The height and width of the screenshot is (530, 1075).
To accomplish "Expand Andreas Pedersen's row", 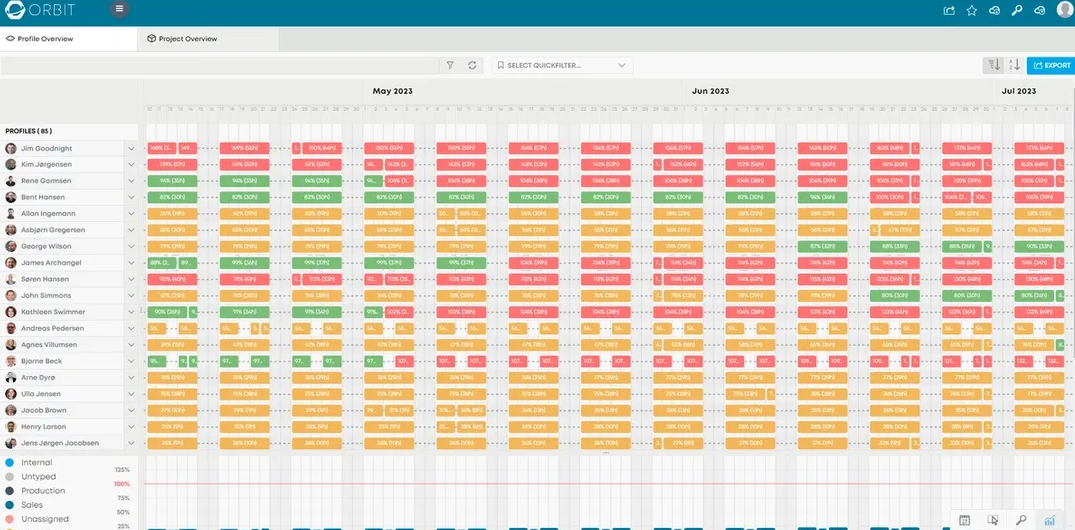I will (x=131, y=328).
